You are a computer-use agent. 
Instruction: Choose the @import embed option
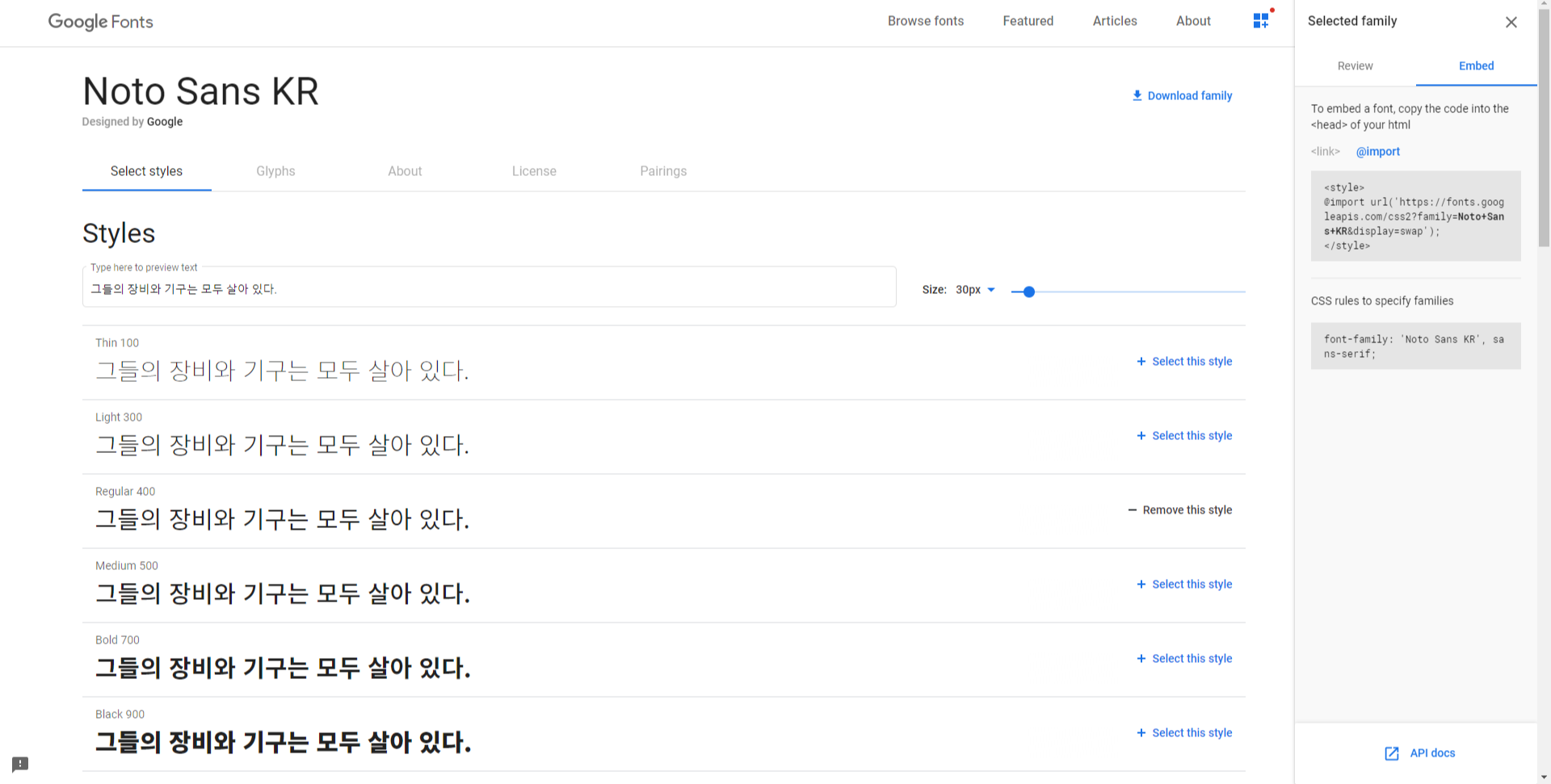click(x=1377, y=152)
